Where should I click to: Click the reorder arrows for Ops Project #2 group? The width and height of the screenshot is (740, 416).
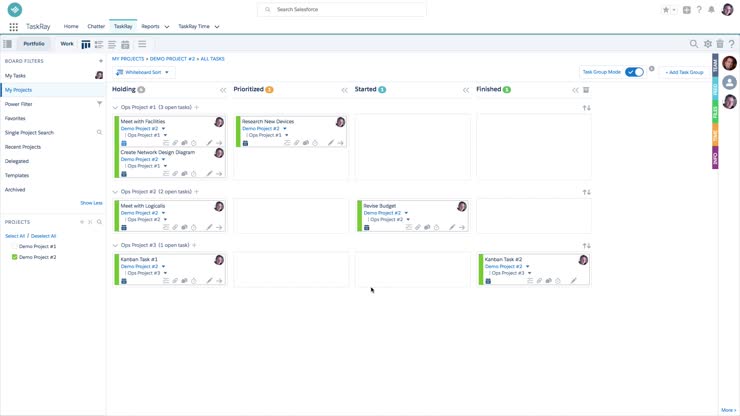click(586, 192)
